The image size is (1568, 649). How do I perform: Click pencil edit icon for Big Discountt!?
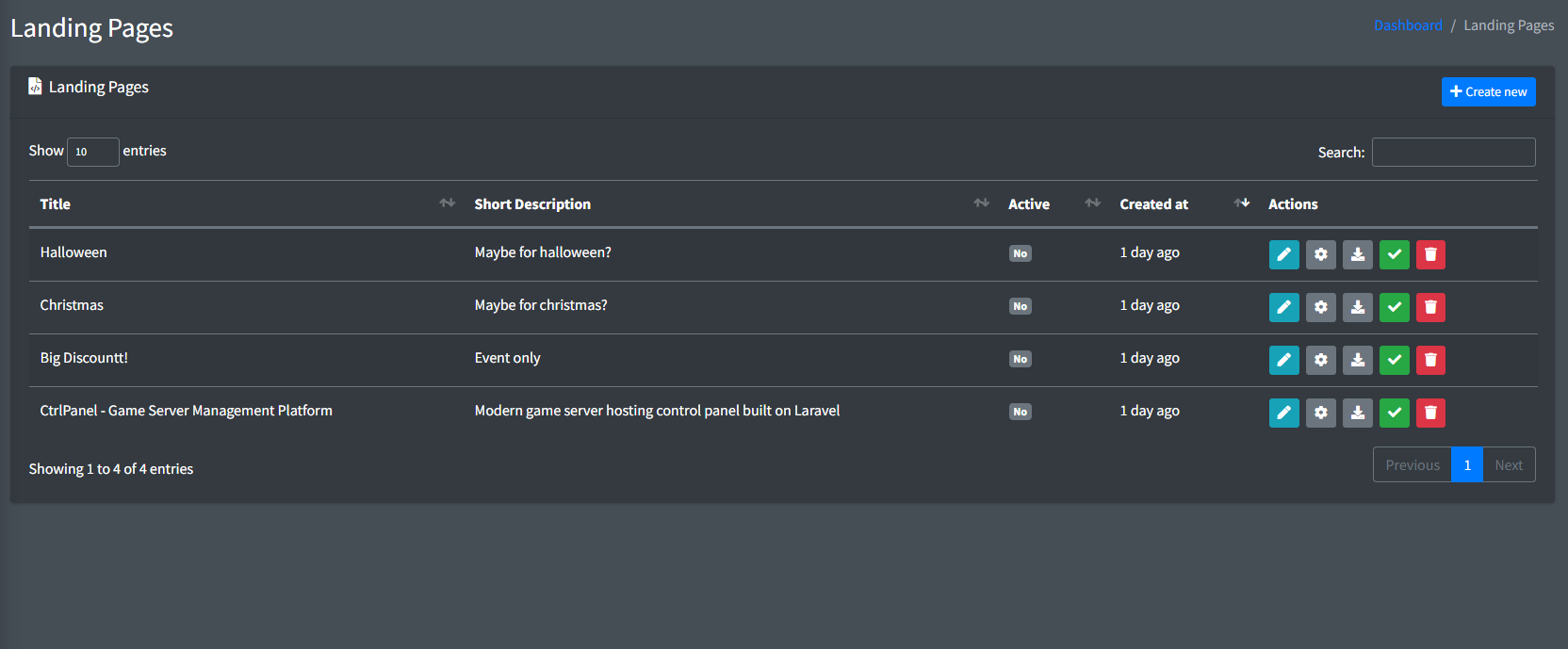click(x=1283, y=360)
